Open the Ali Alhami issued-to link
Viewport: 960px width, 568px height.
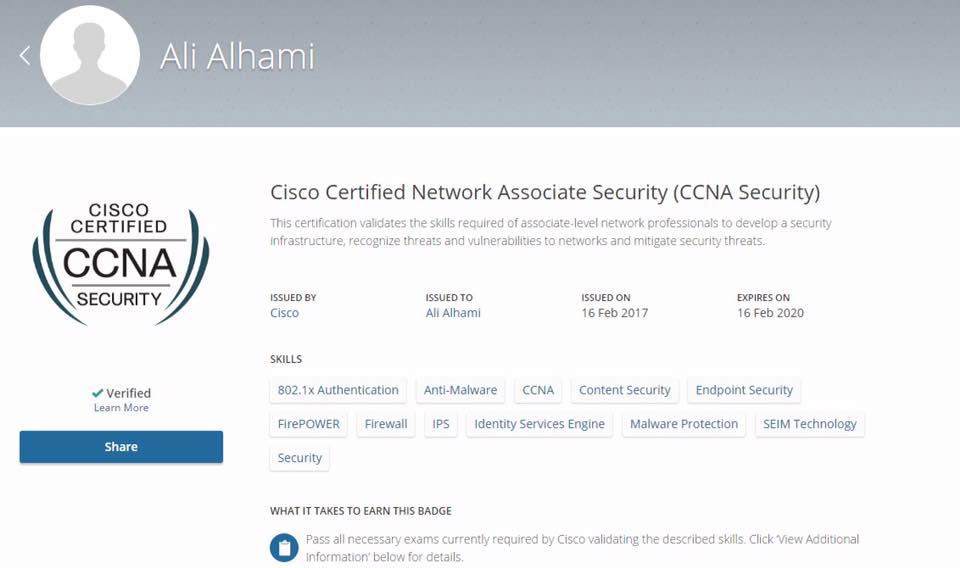point(453,313)
